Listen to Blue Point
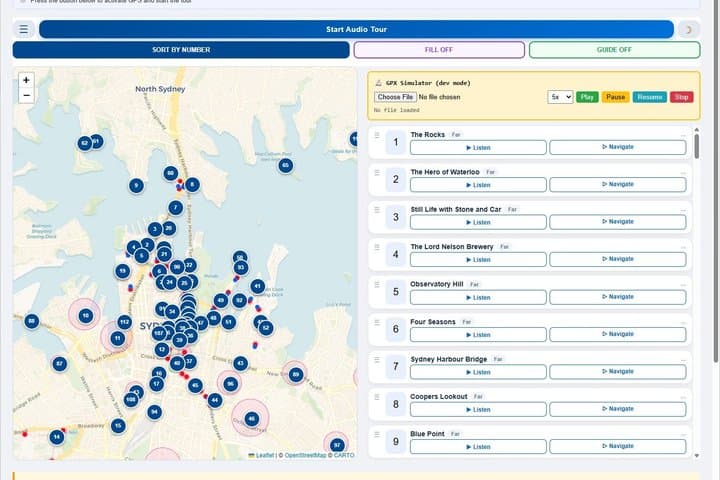 pyautogui.click(x=478, y=446)
